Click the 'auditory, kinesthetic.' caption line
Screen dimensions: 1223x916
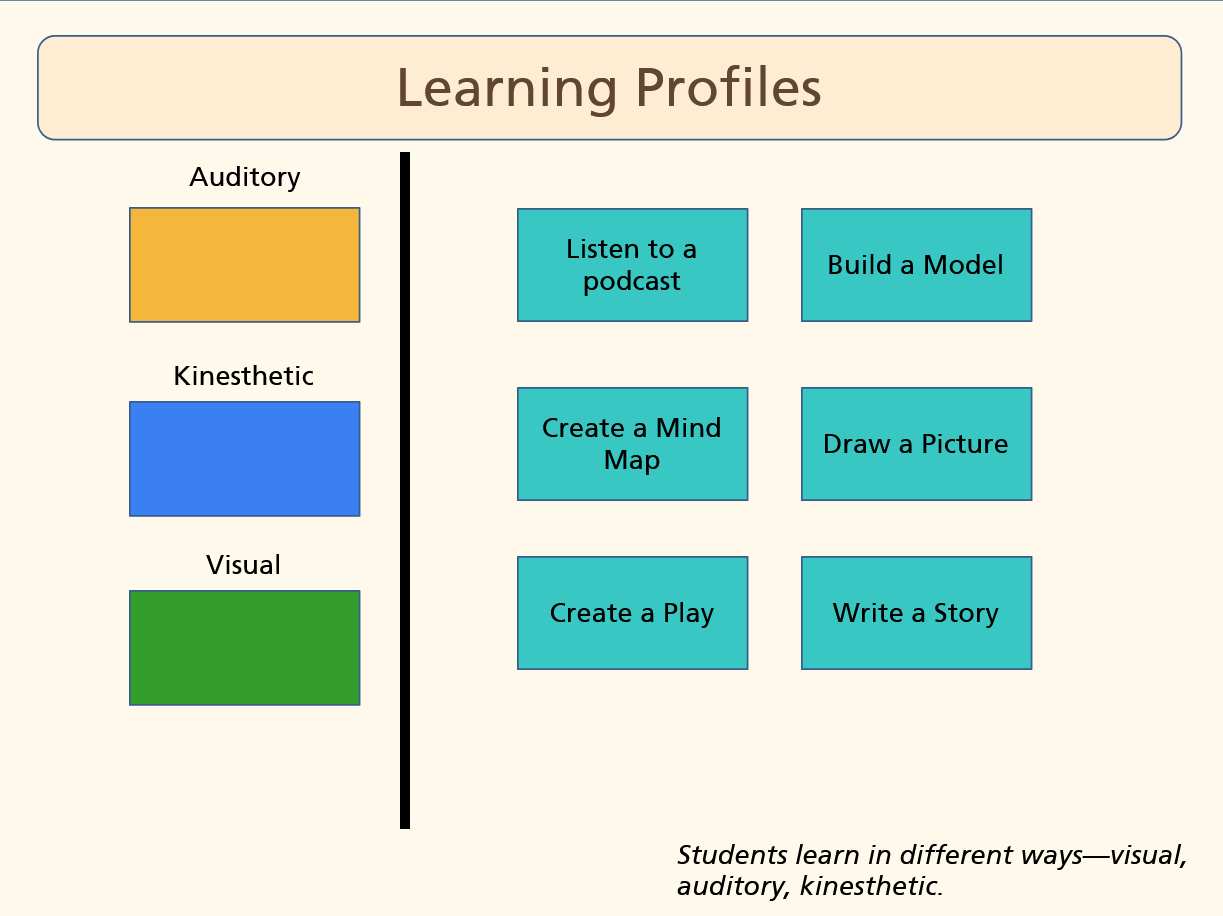click(809, 886)
